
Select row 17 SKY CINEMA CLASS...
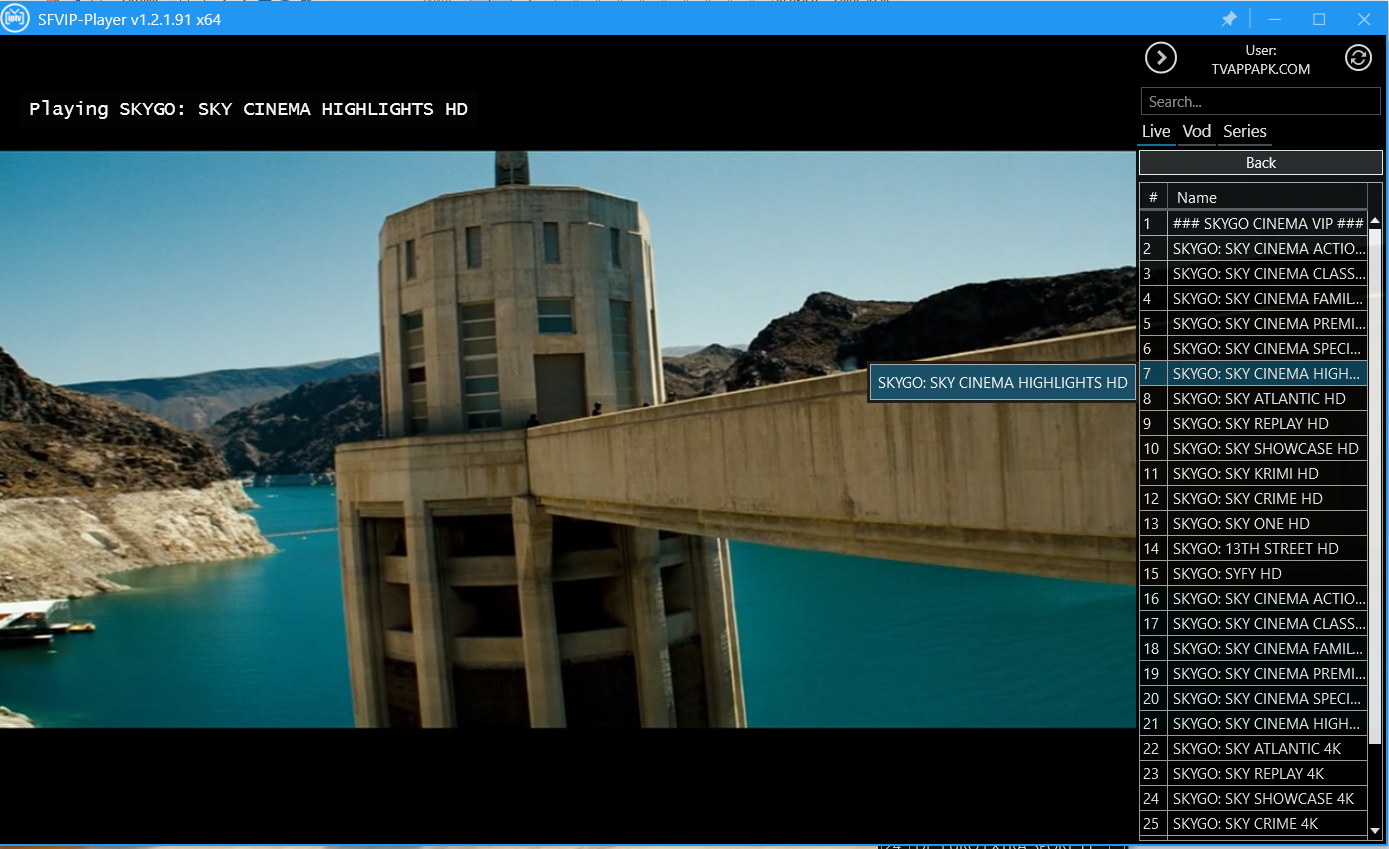point(1253,623)
